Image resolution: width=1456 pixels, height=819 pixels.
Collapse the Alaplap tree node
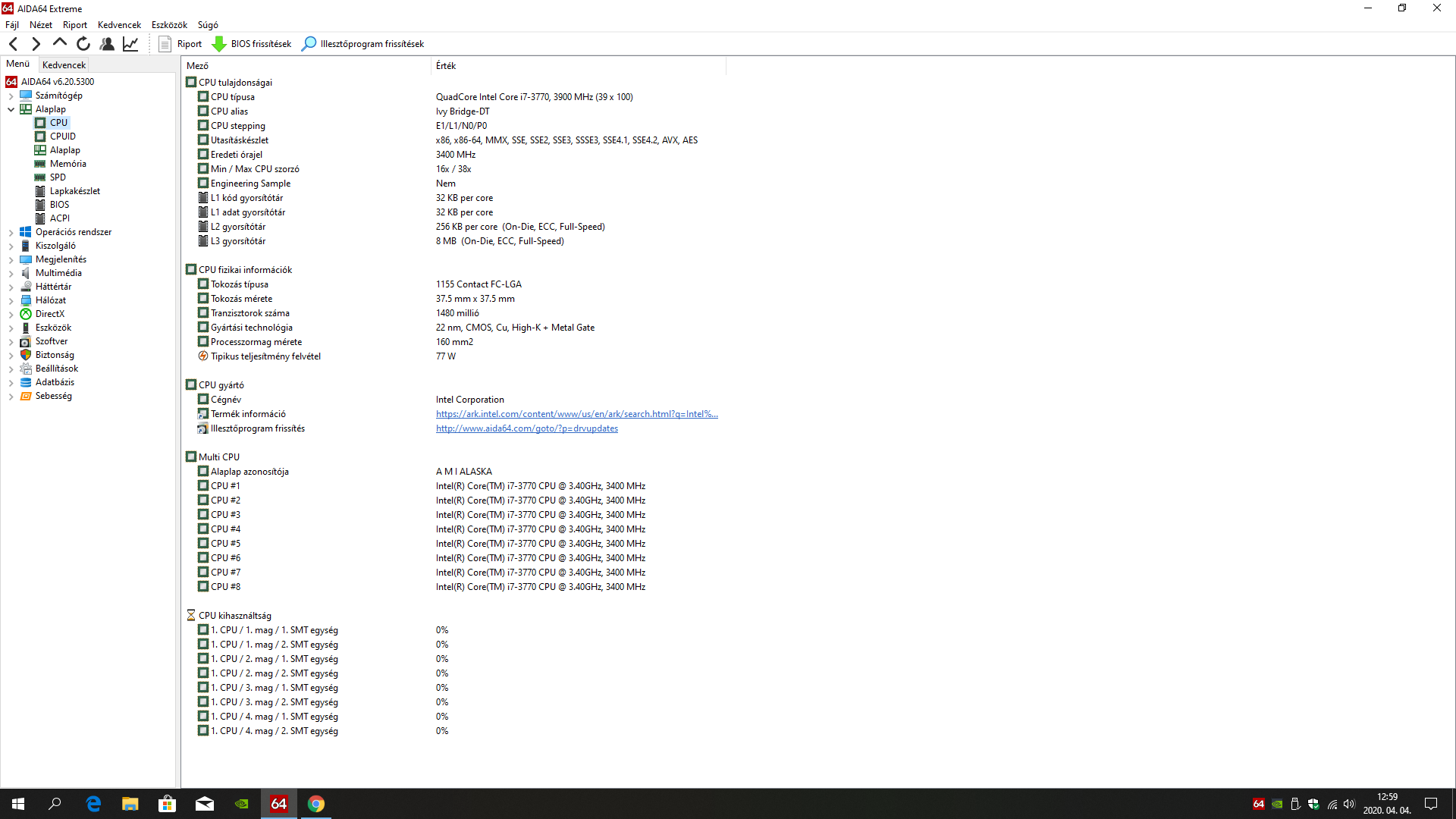click(11, 109)
